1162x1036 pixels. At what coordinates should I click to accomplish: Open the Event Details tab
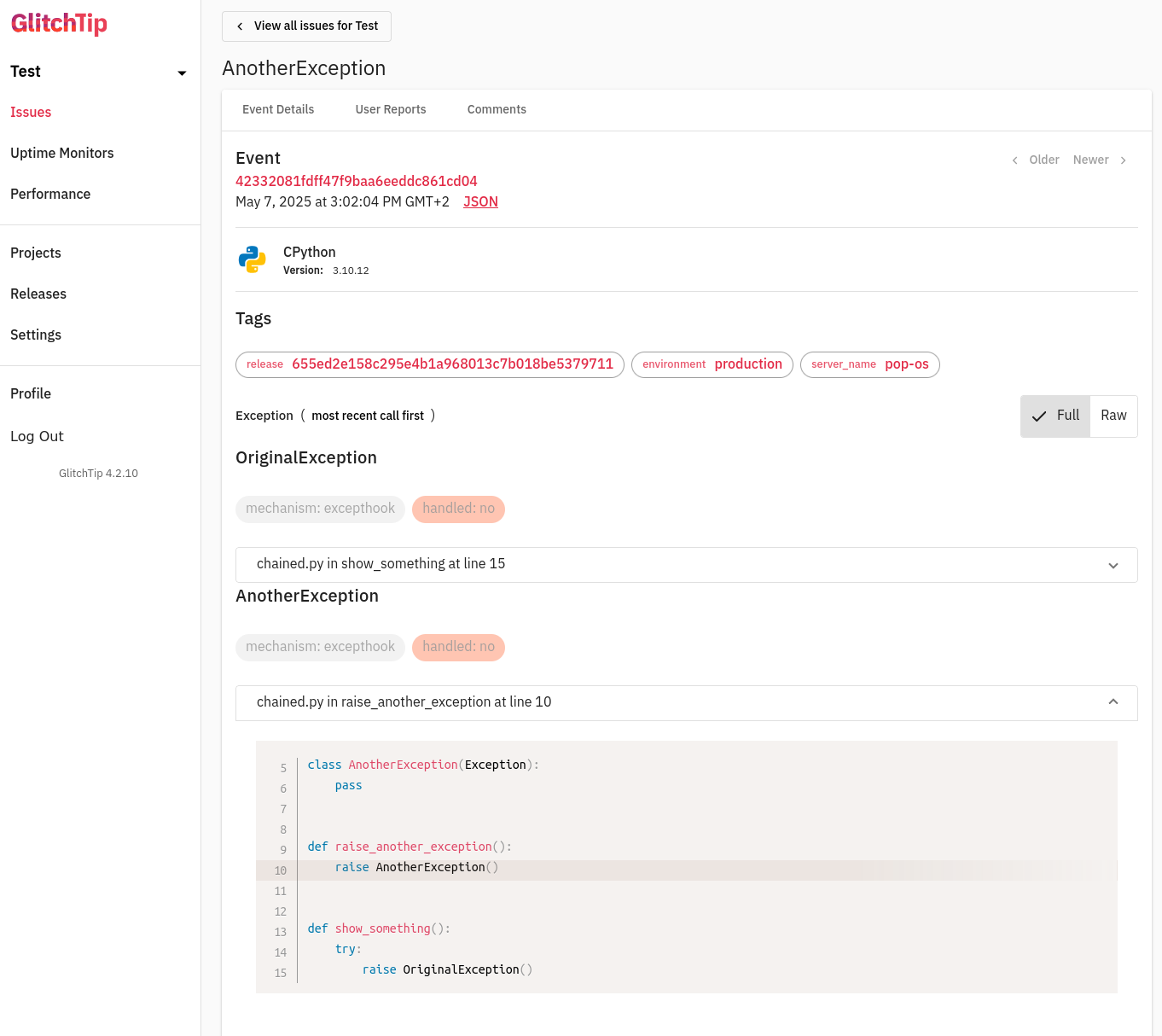(278, 109)
